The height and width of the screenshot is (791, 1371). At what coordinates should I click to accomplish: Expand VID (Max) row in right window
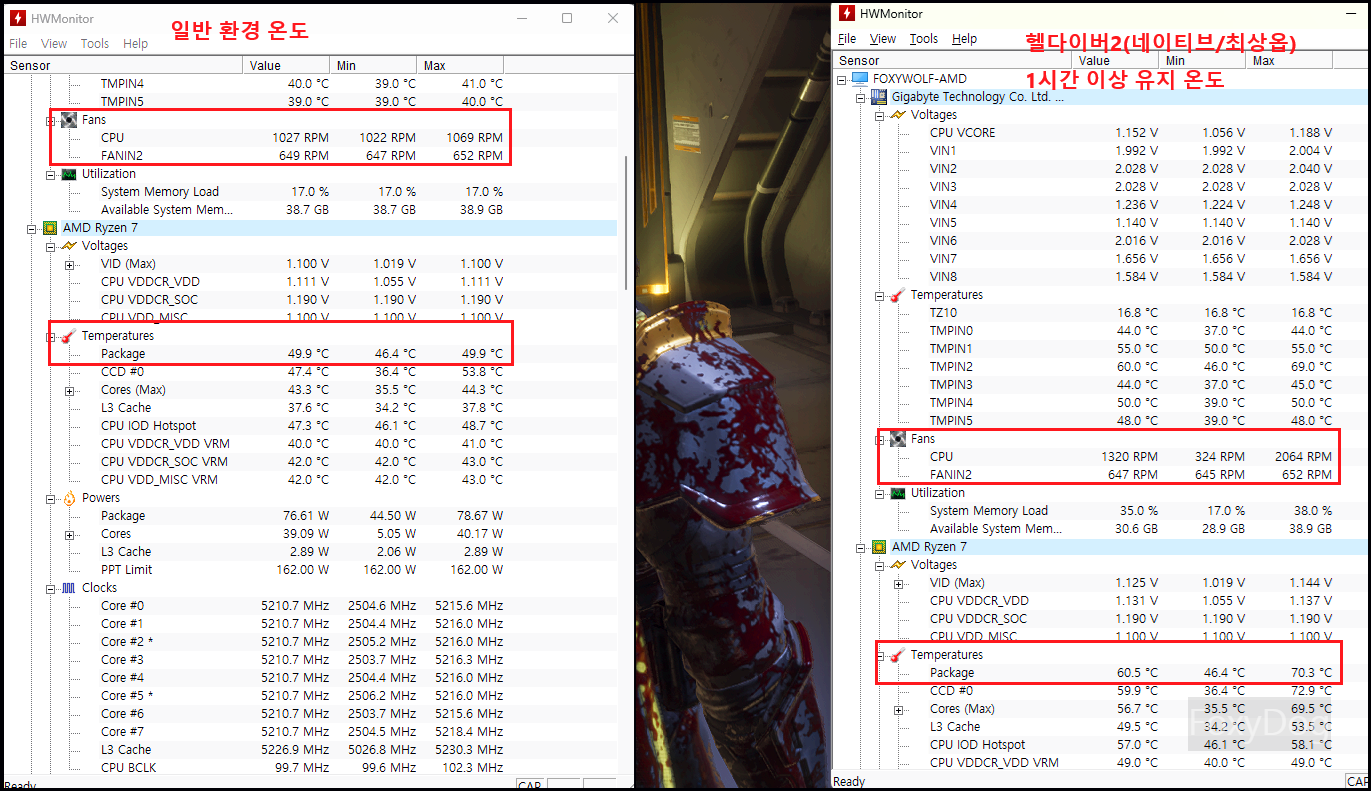898,583
